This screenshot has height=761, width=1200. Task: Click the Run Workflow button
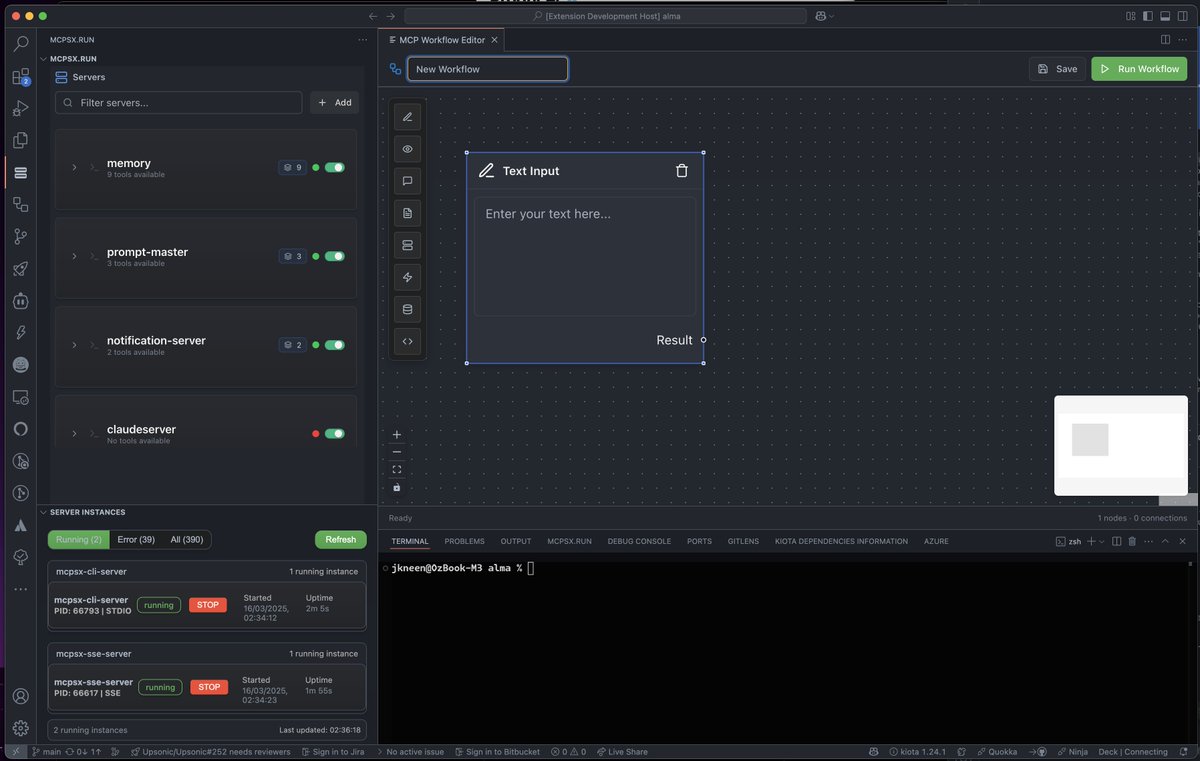(1139, 69)
